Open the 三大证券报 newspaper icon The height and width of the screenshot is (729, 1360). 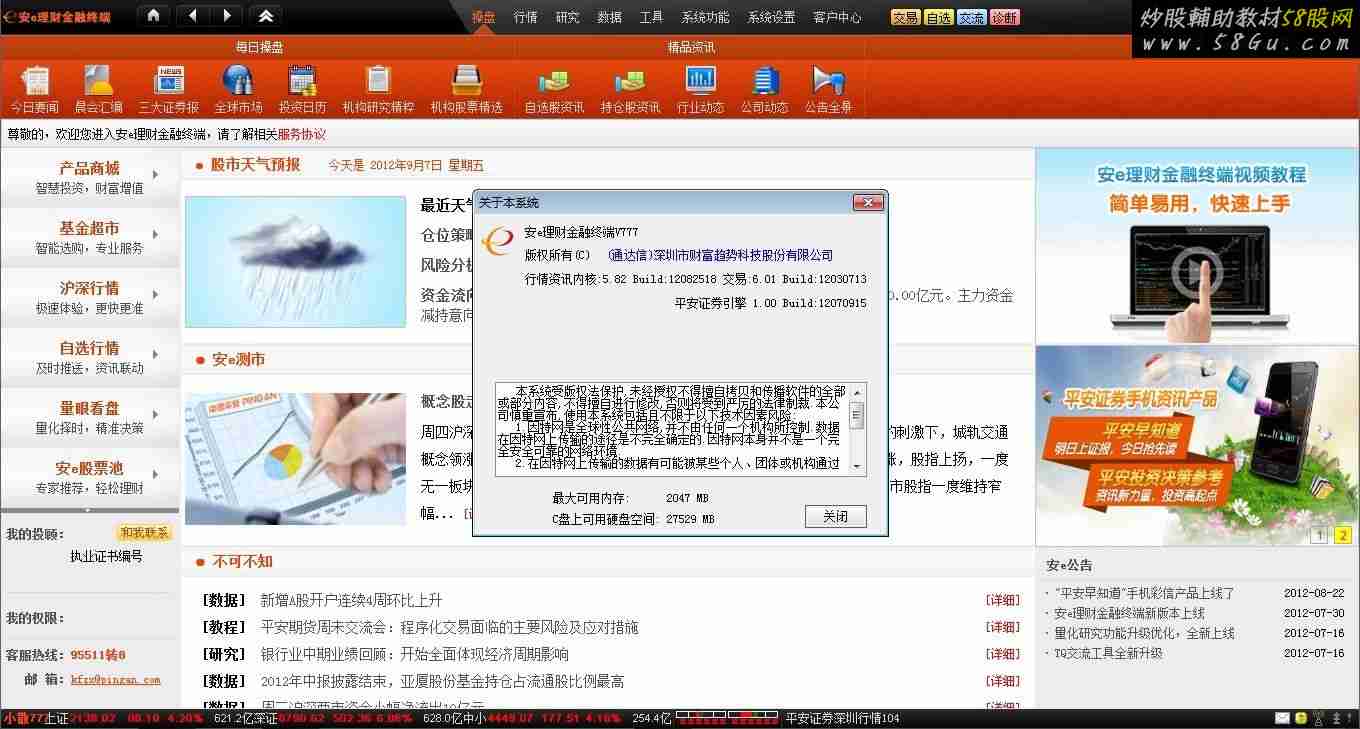click(x=169, y=89)
